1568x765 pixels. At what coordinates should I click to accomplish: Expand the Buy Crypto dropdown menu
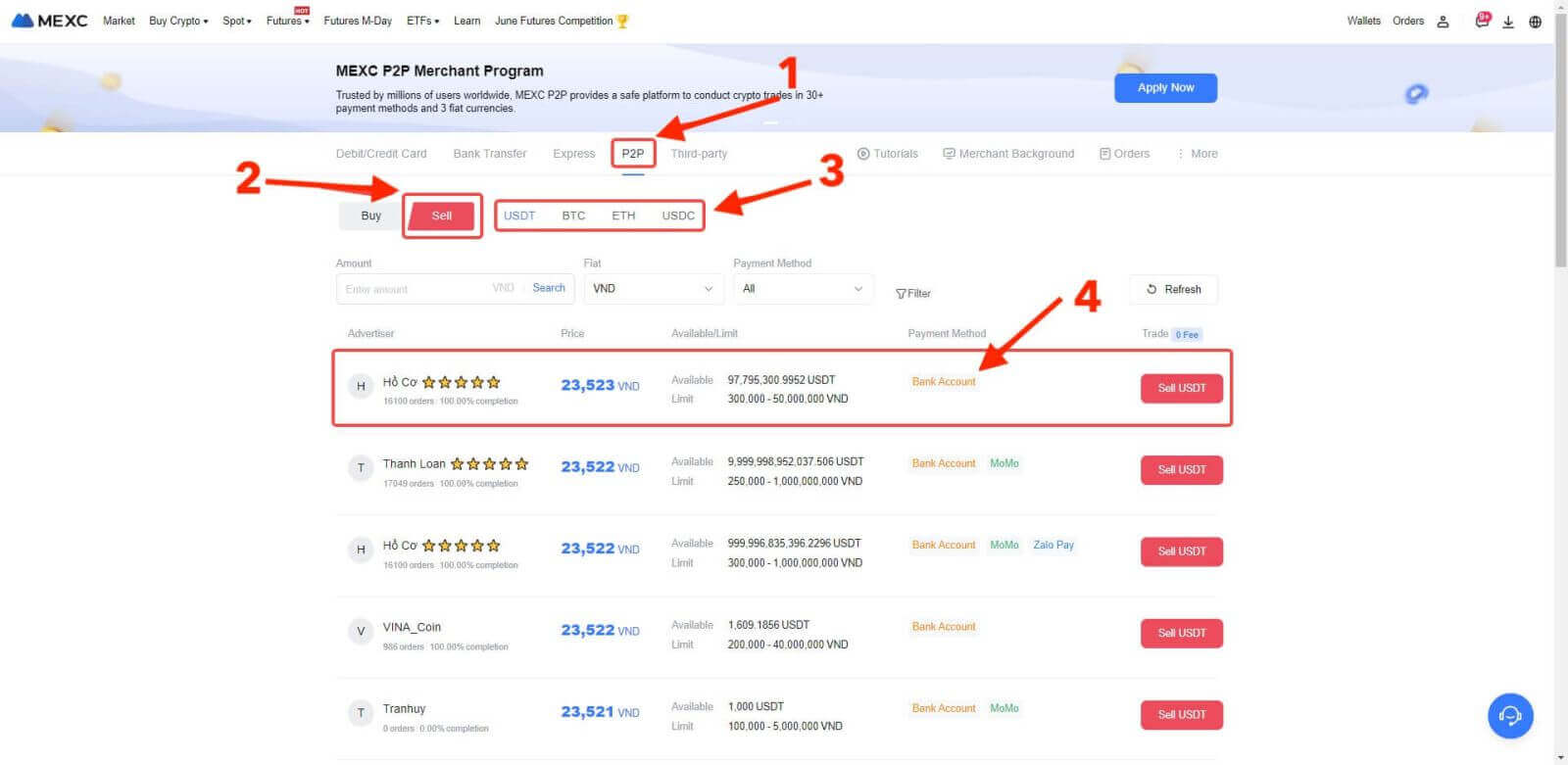click(x=178, y=21)
